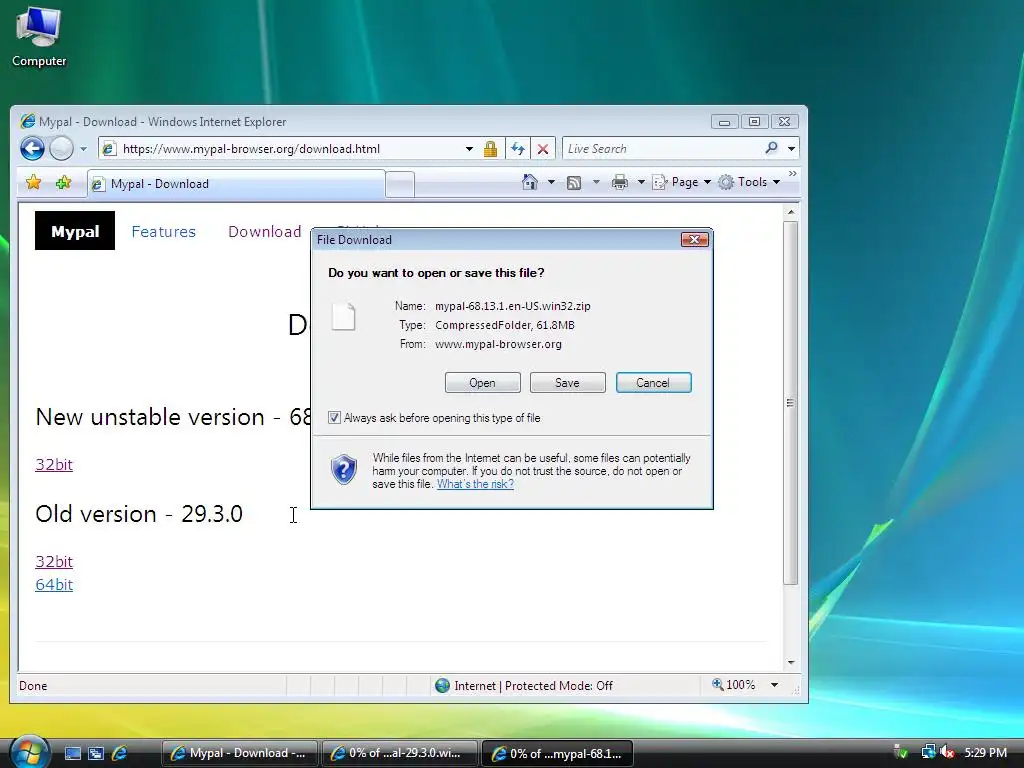Click the security shield icon in the dialog
This screenshot has width=1024, height=768.
344,470
